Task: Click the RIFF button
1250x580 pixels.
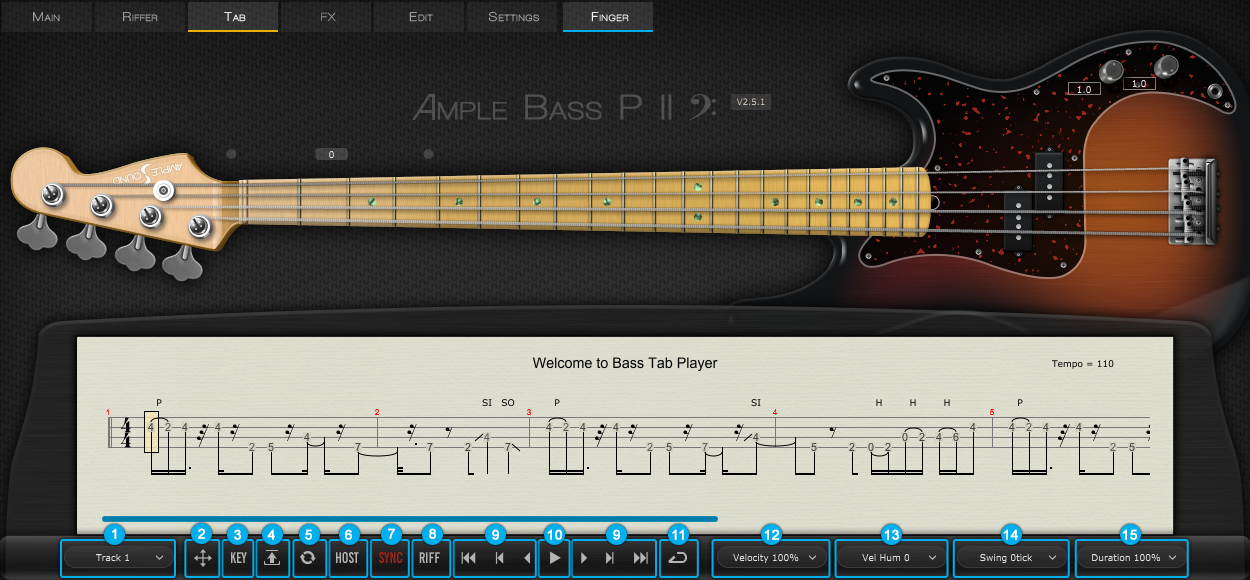Action: [x=430, y=558]
